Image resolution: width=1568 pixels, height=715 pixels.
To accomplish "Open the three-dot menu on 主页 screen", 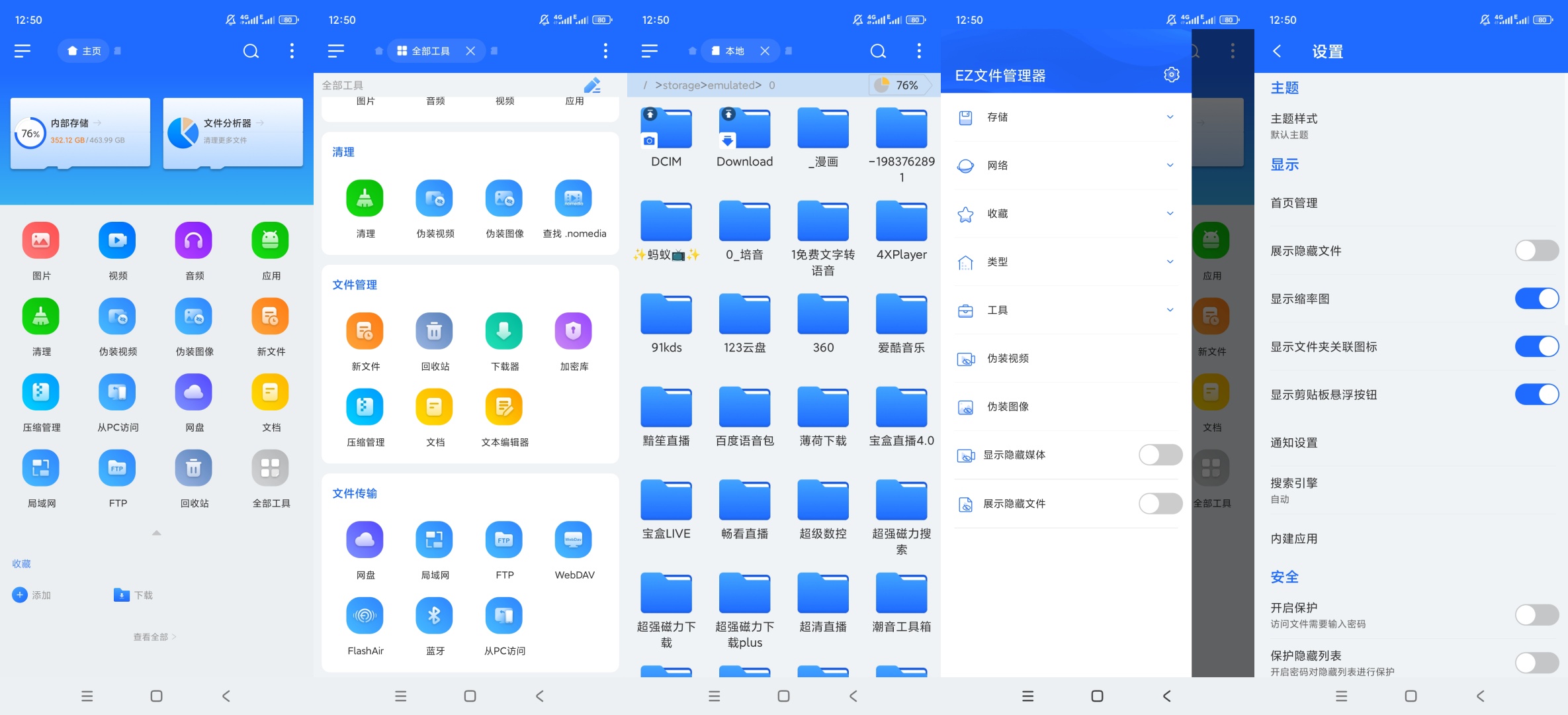I will tap(292, 51).
